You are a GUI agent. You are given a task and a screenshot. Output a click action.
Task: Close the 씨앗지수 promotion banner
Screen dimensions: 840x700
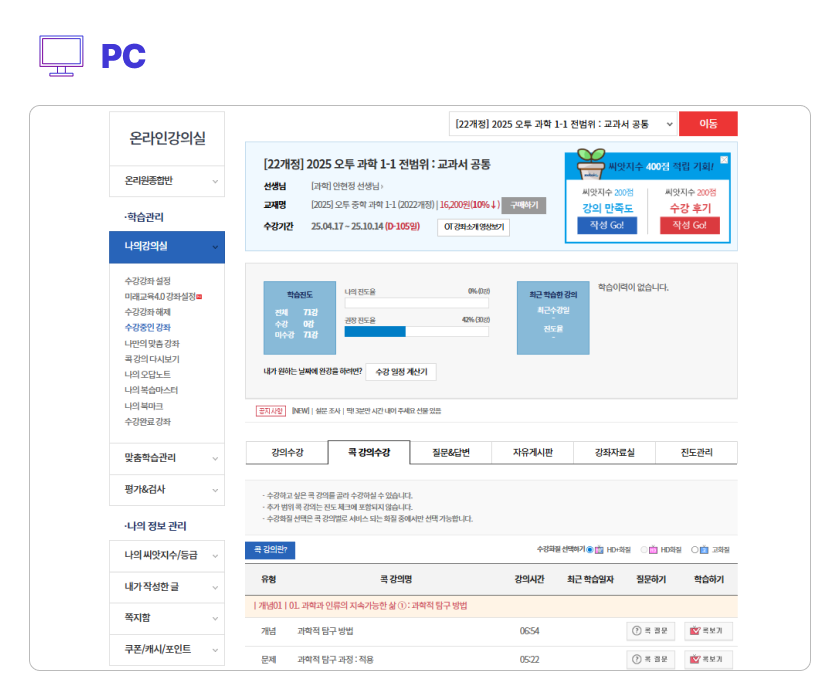coord(724,160)
